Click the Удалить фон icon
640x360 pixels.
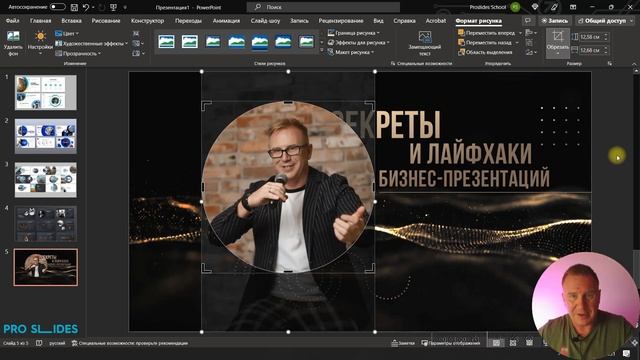point(13,43)
